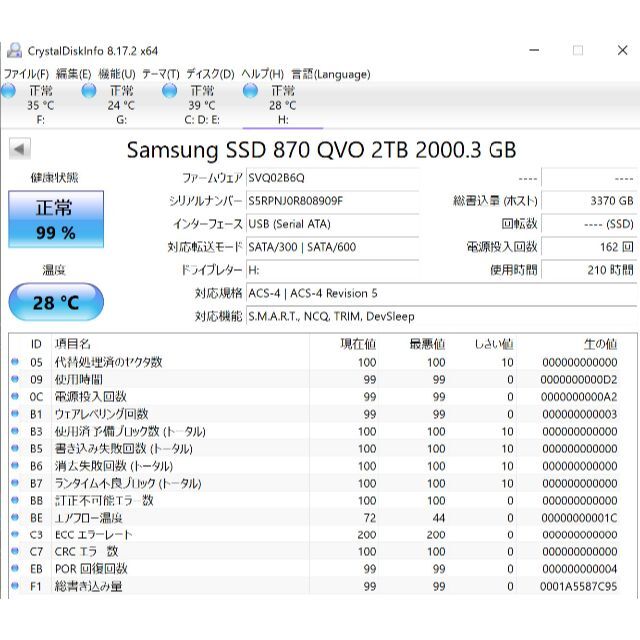This screenshot has width=640, height=640.
Task: Click the total host writes value 3370 GB
Action: [589, 201]
